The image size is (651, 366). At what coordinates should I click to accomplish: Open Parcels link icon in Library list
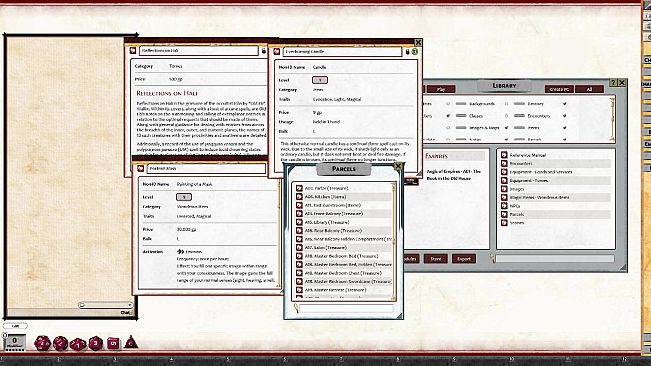504,215
